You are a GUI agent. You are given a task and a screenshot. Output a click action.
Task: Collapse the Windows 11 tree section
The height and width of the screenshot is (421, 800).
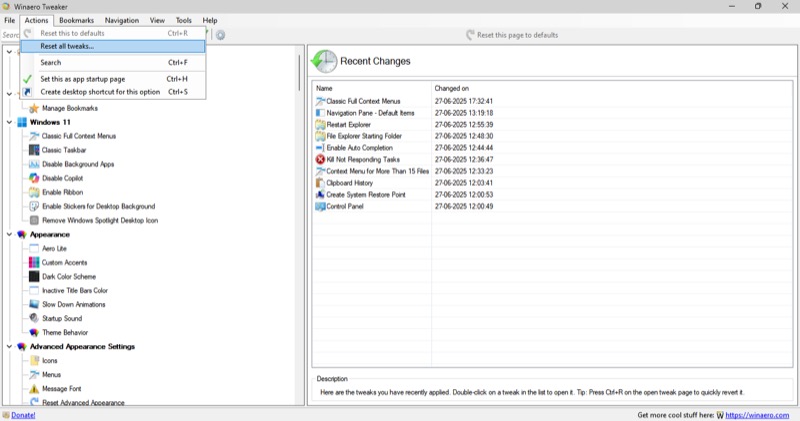9,122
